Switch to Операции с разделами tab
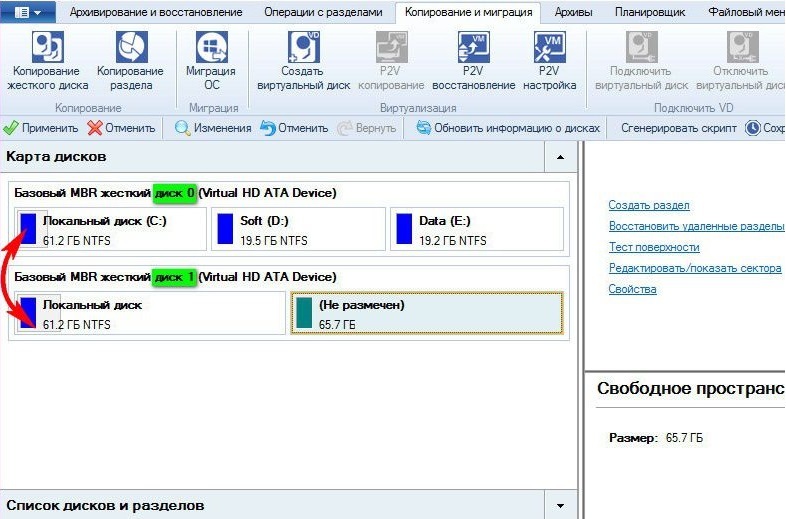Screen dimensions: 786x519 [323, 12]
